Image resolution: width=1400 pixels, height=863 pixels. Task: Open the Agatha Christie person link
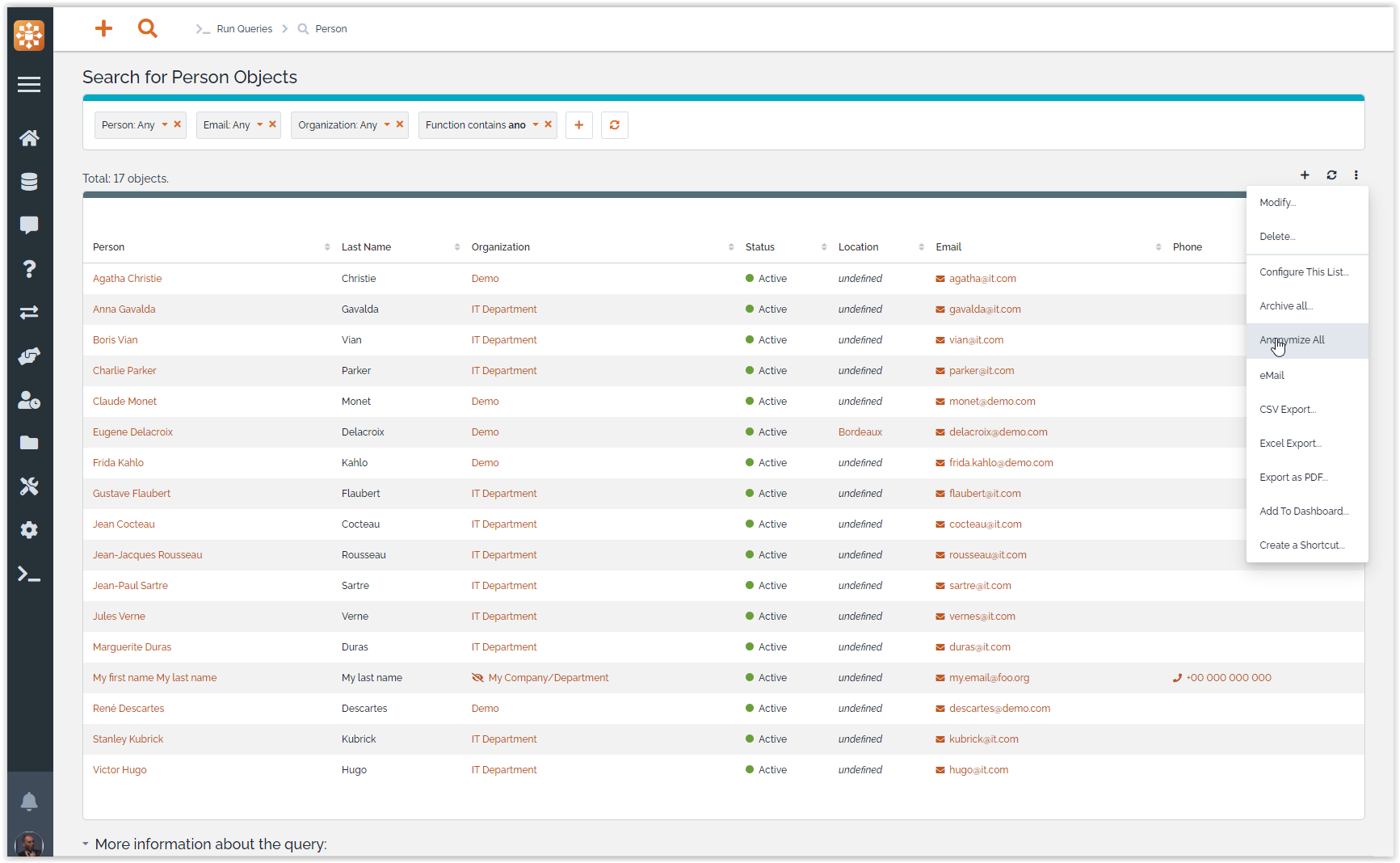127,279
